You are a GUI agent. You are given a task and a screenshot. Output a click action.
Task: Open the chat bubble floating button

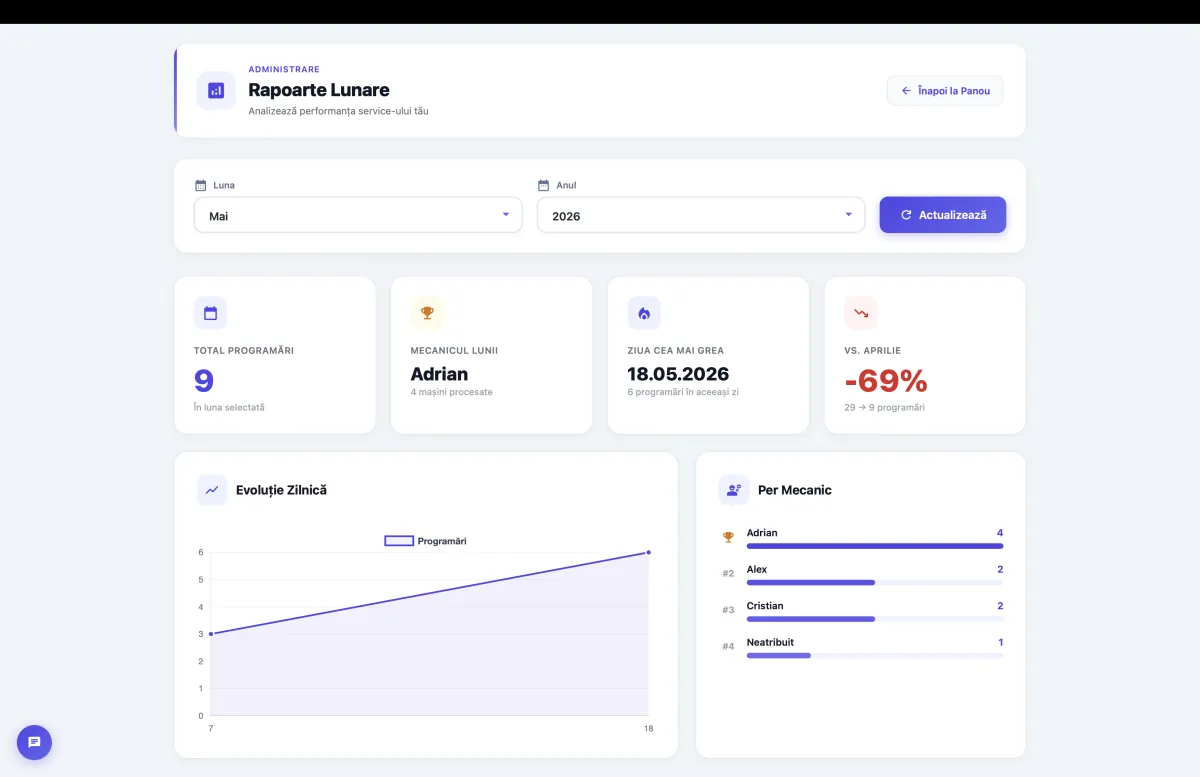click(34, 742)
